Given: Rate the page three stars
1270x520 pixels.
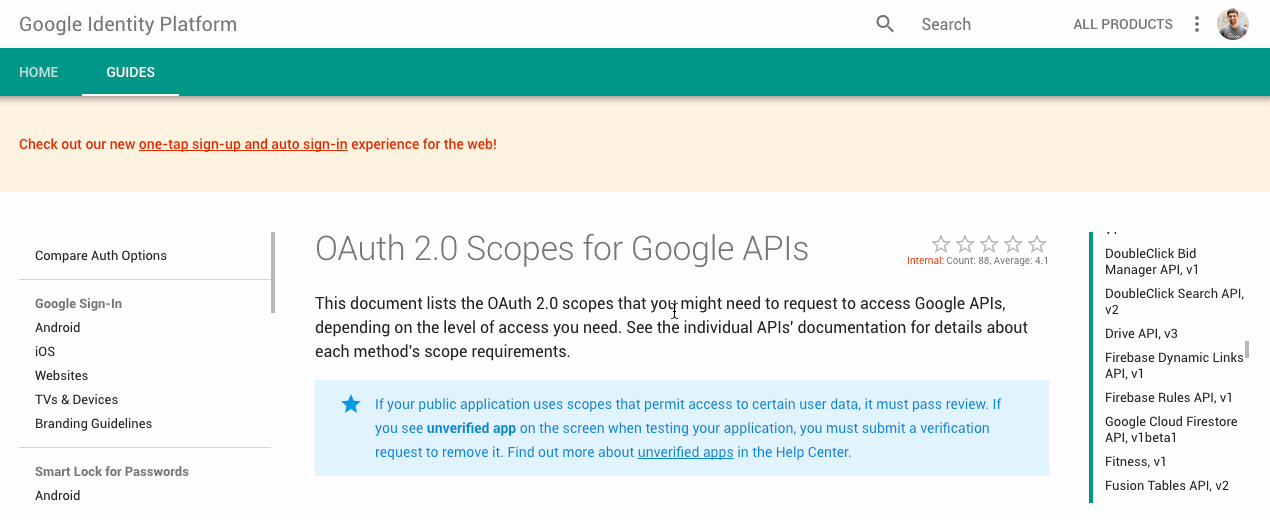Looking at the screenshot, I should pos(989,244).
